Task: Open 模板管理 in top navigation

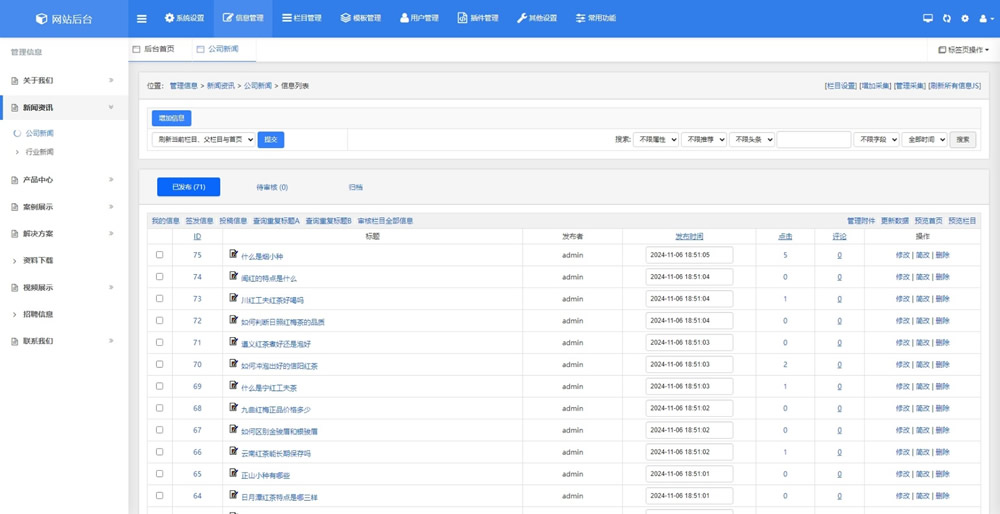Action: 361,18
